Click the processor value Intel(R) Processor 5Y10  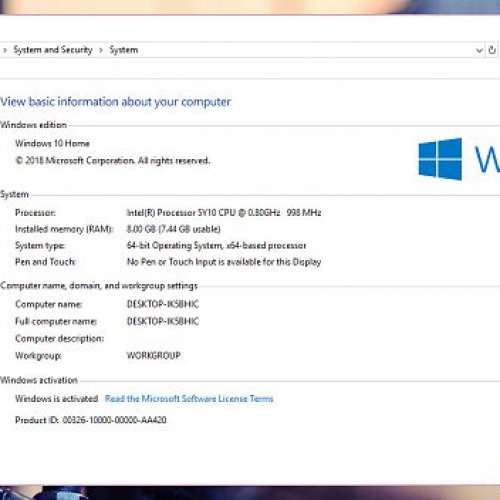click(x=224, y=213)
